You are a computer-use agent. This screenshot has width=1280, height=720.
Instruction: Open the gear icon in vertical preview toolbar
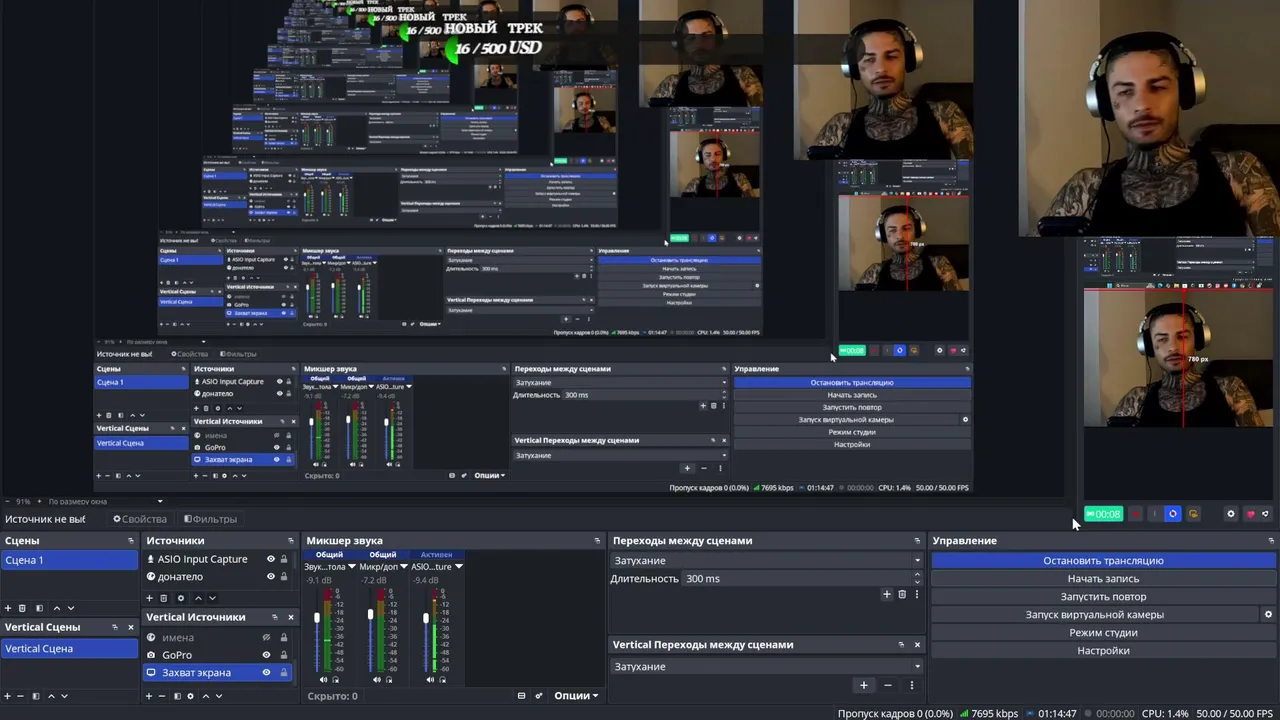(x=1231, y=514)
